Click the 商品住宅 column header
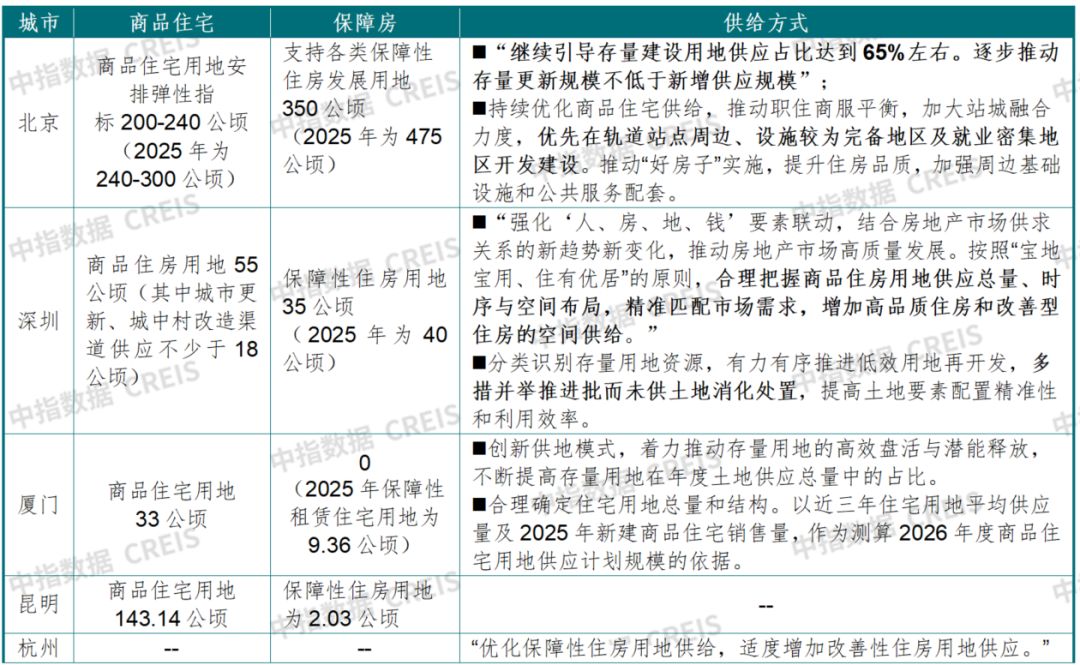The width and height of the screenshot is (1080, 665). tap(172, 23)
